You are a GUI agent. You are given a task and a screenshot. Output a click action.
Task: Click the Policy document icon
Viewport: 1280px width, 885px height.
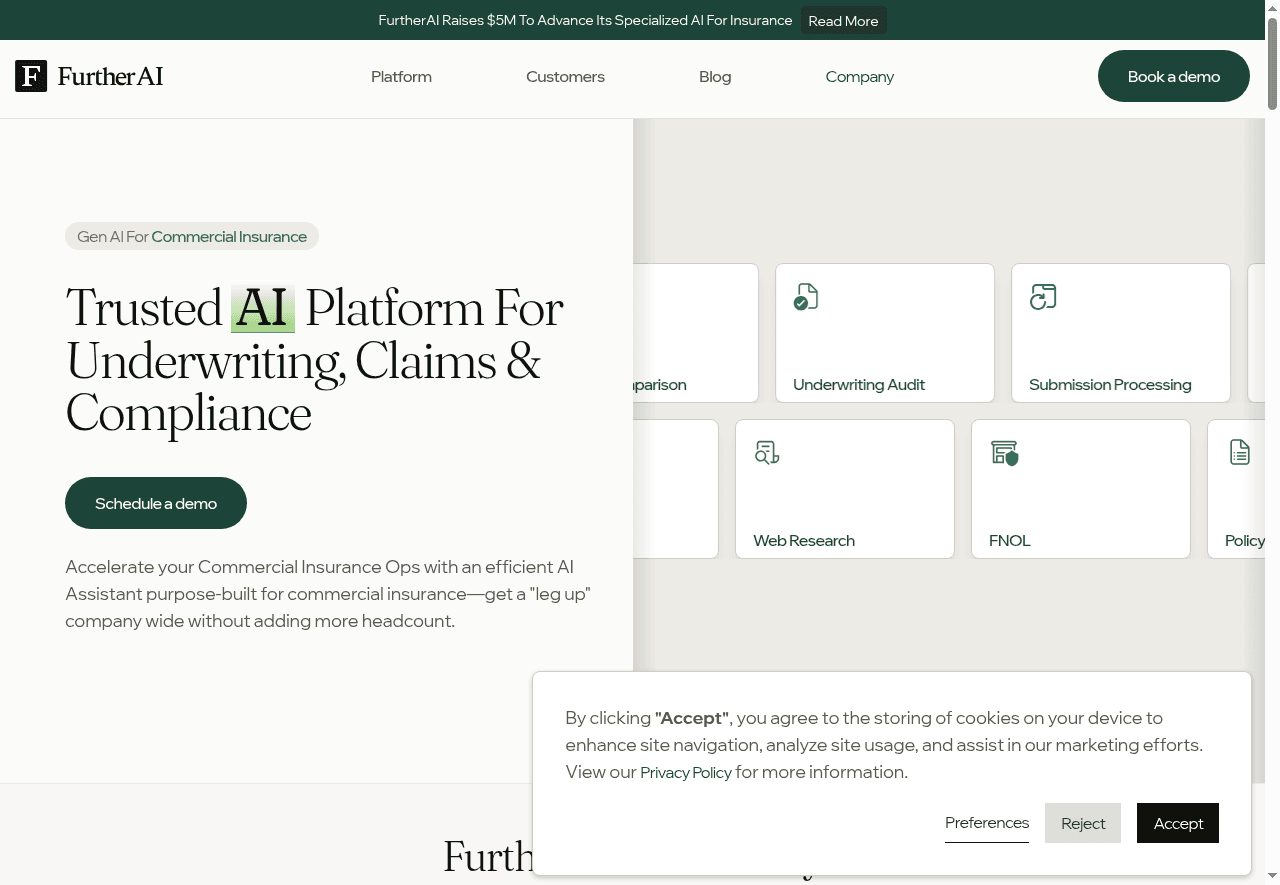pyautogui.click(x=1240, y=452)
